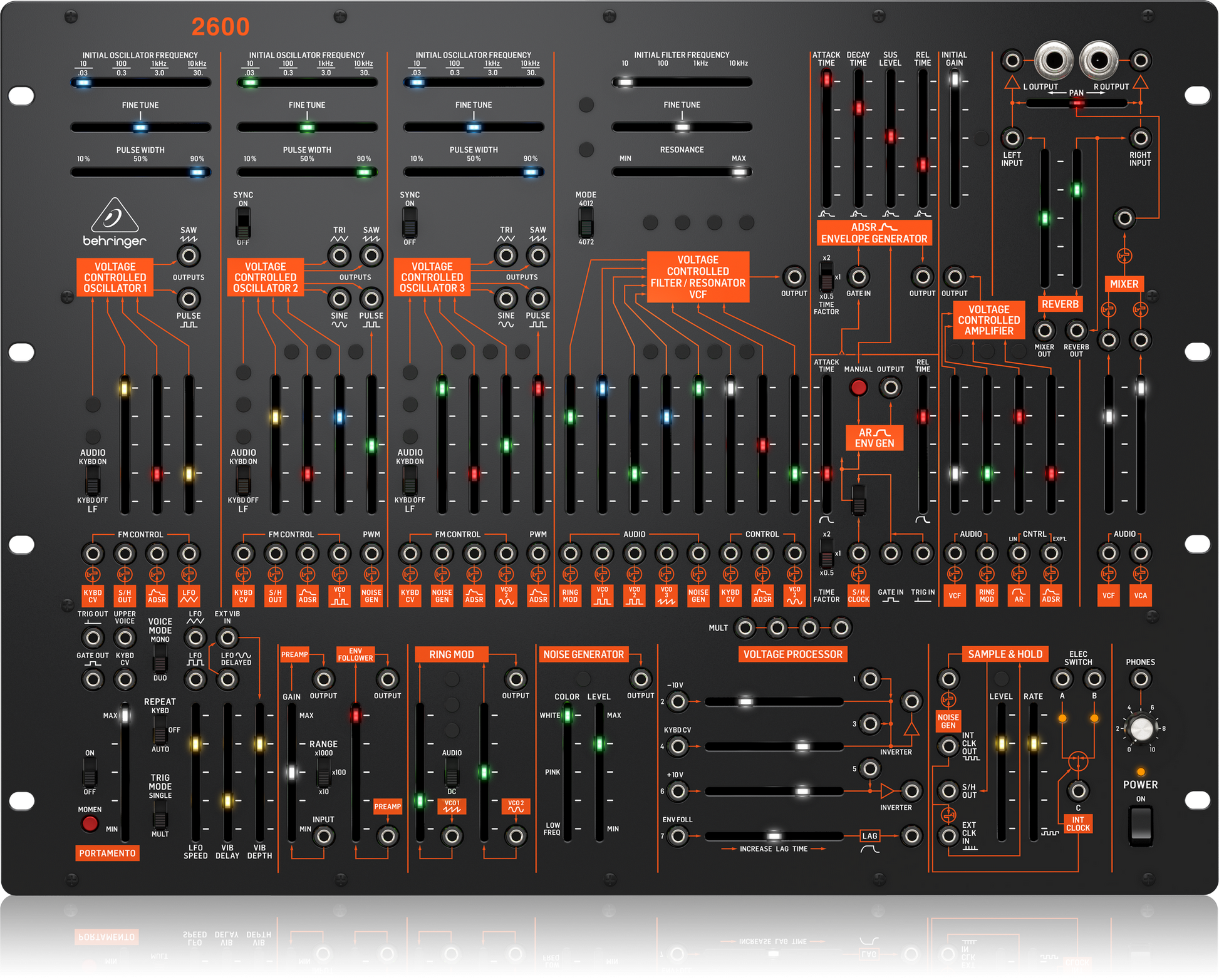Adjust the FINE TUNE slider on VCO 1
Screen dimensions: 1219x980
tap(139, 127)
